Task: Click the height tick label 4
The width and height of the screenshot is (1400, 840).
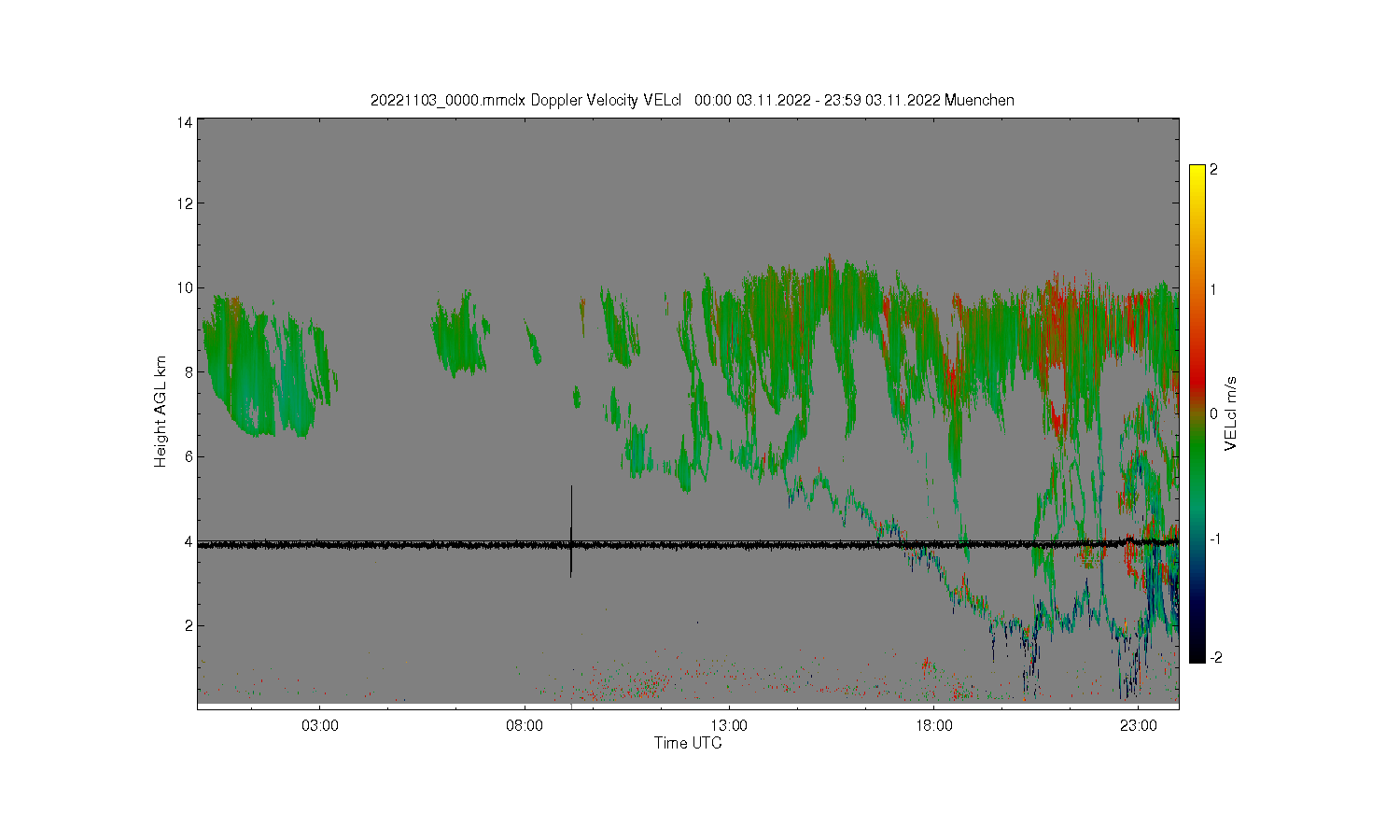Action: [x=189, y=541]
